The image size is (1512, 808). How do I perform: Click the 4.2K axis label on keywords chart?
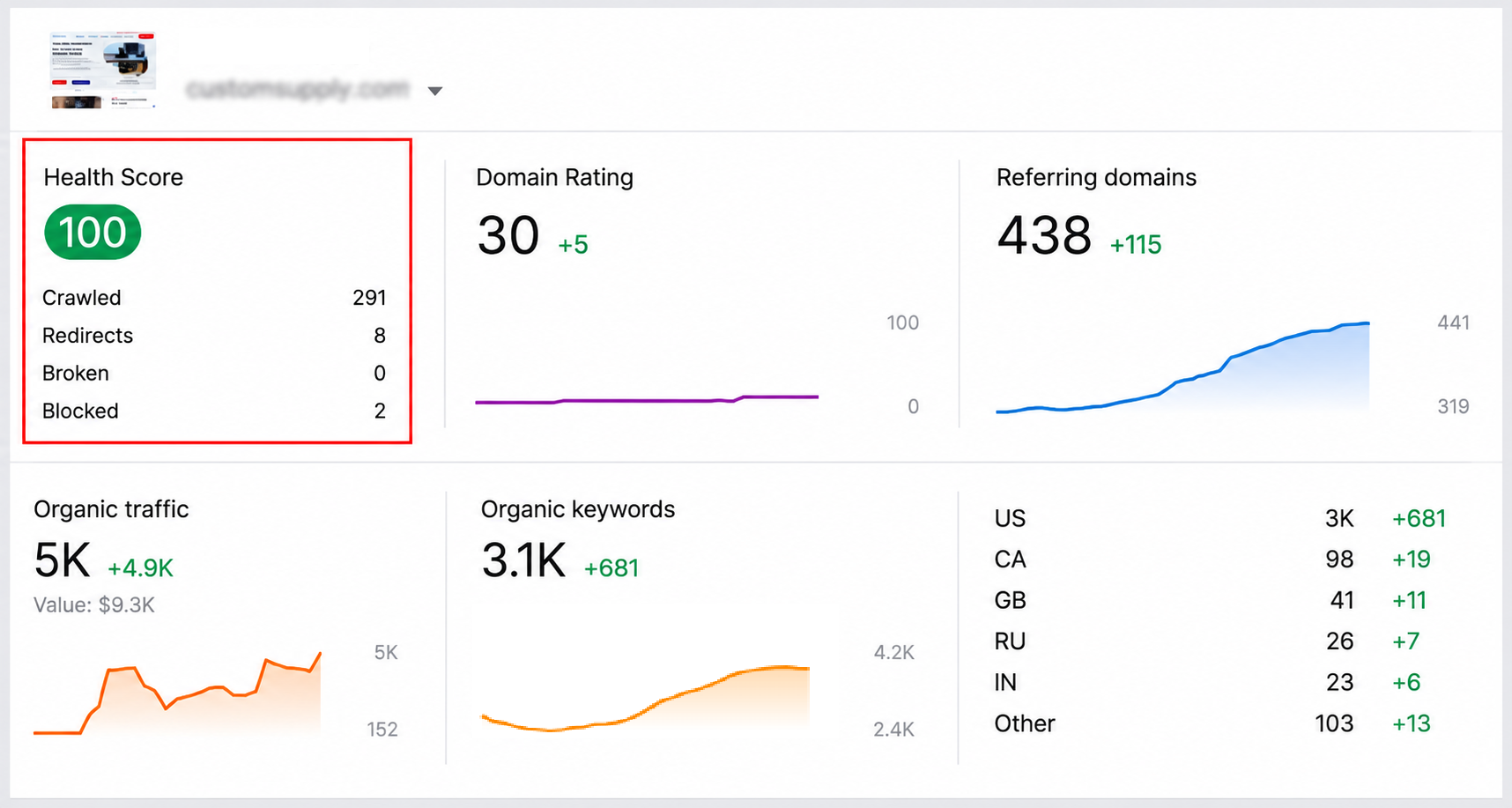coord(893,653)
